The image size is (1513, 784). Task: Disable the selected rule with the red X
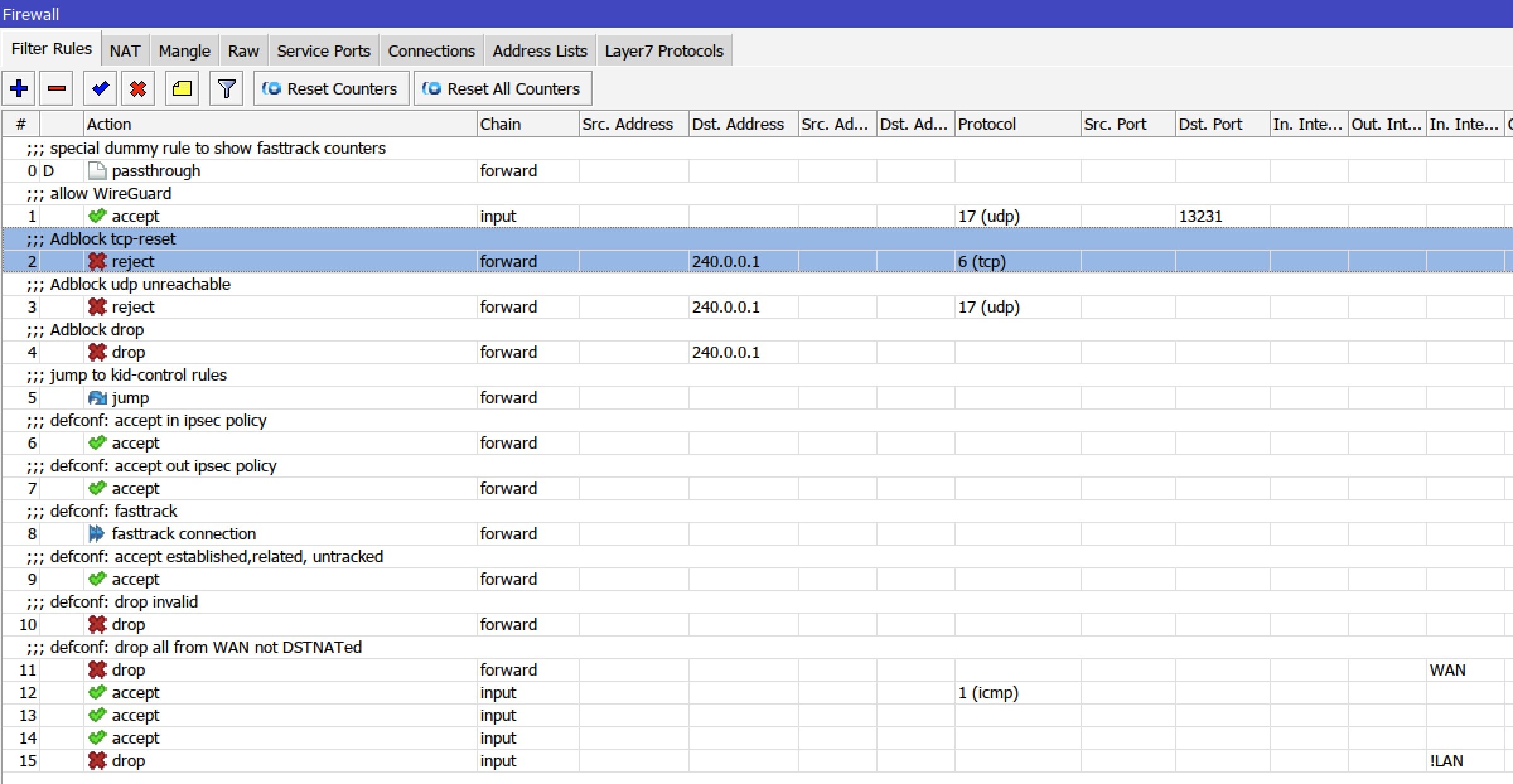tap(137, 88)
